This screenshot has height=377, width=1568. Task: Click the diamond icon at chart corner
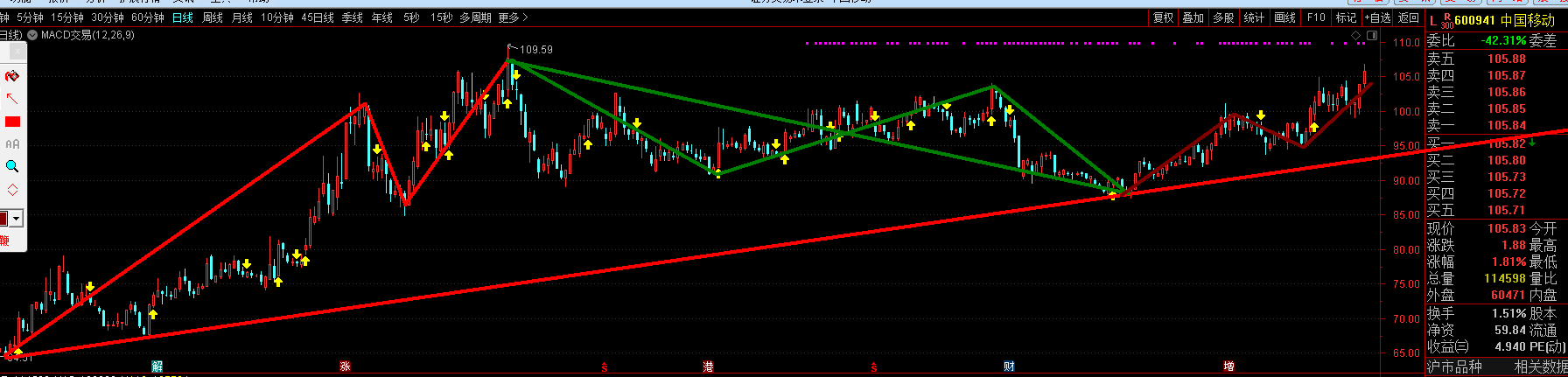pyautogui.click(x=1356, y=36)
